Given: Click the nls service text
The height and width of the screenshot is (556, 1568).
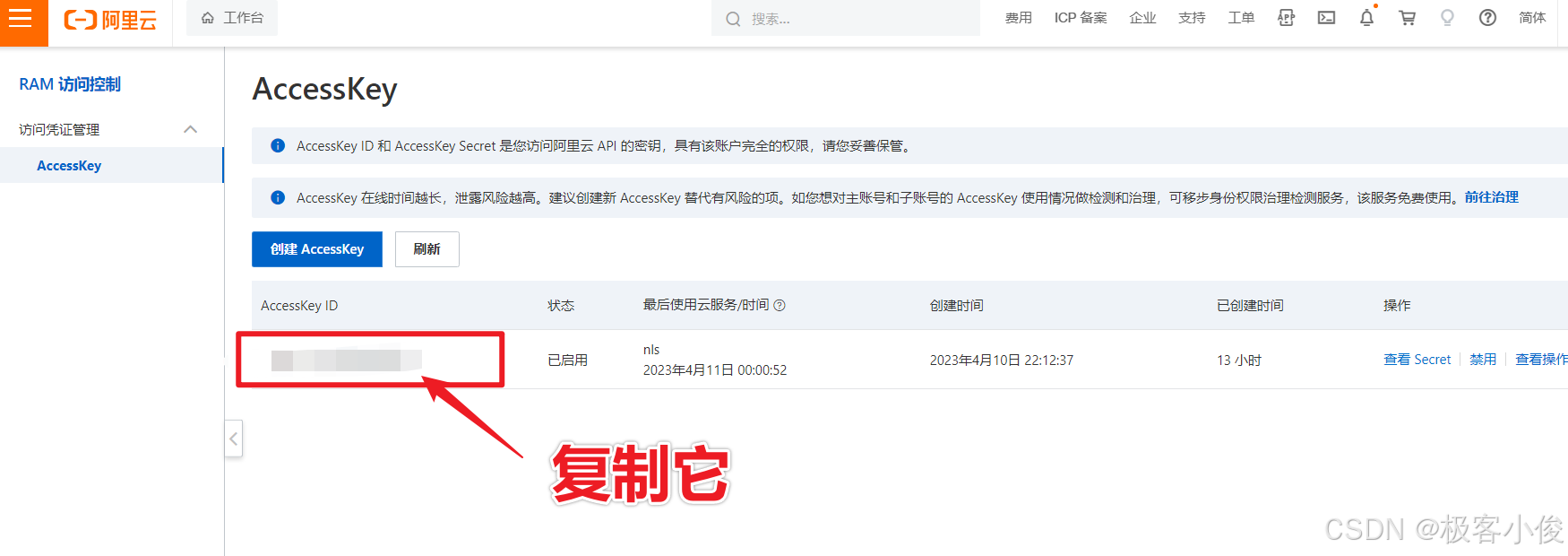Looking at the screenshot, I should coord(651,350).
